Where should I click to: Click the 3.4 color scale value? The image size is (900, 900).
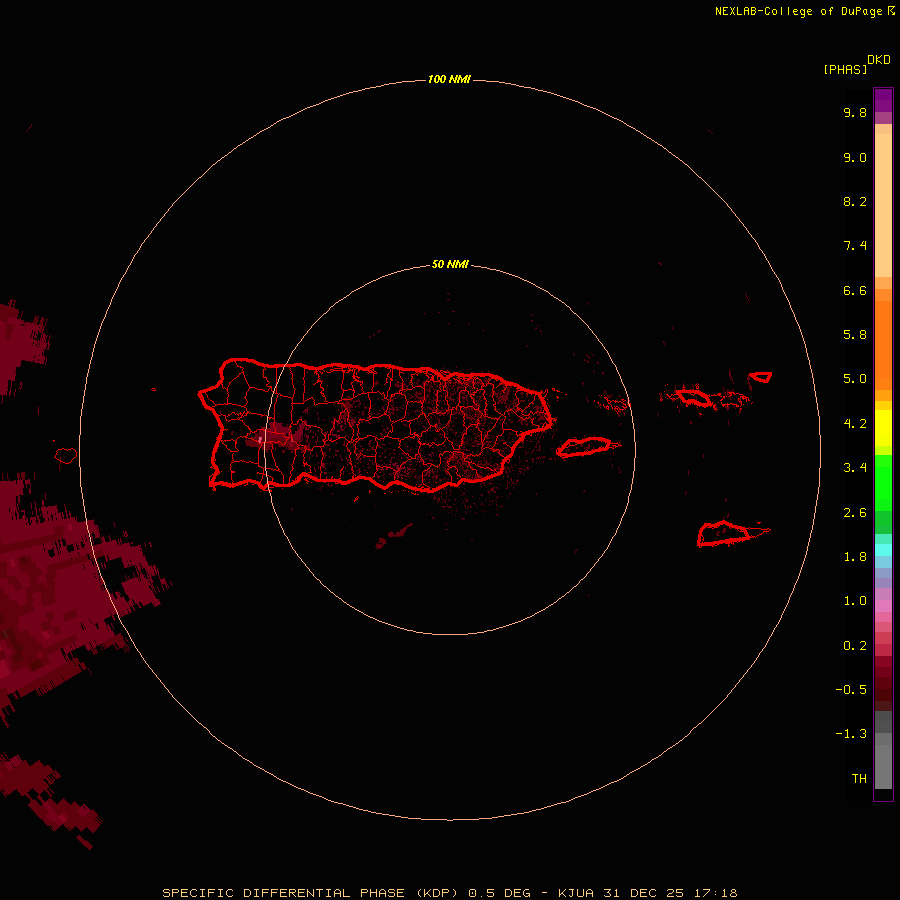click(855, 468)
